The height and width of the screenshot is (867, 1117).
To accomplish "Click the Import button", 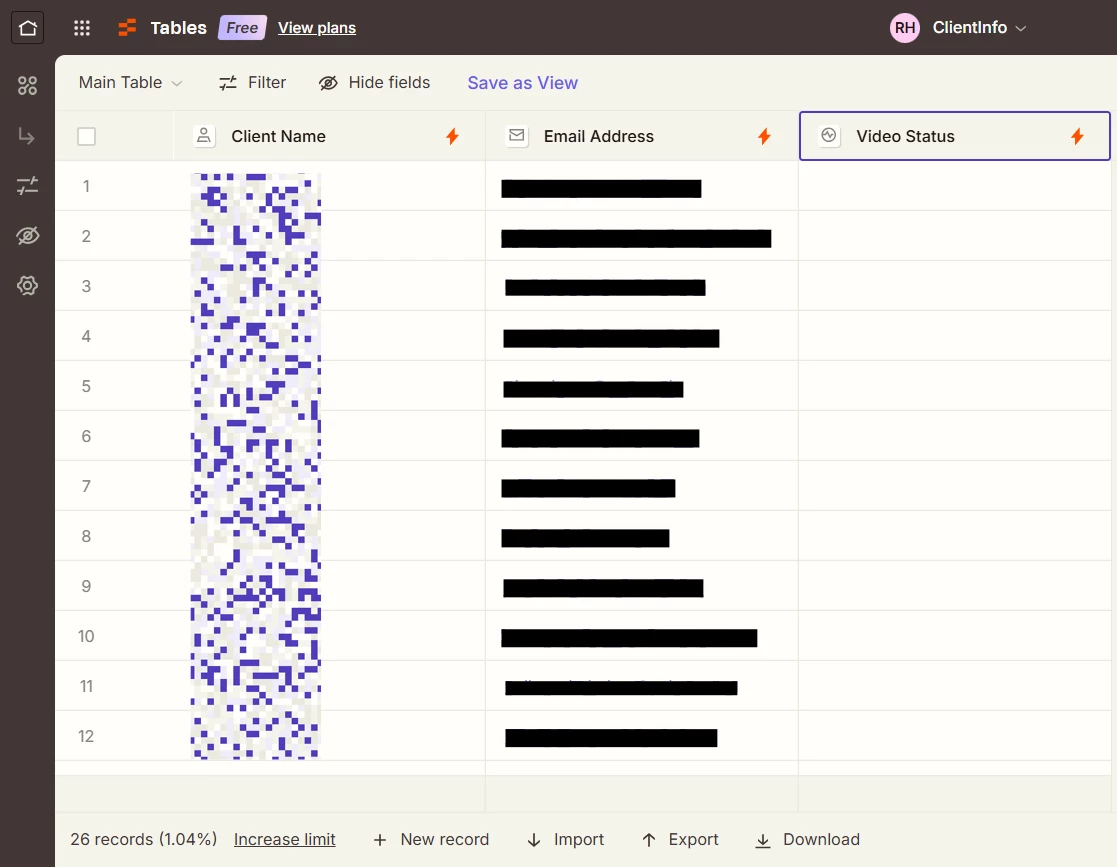I will coord(565,839).
